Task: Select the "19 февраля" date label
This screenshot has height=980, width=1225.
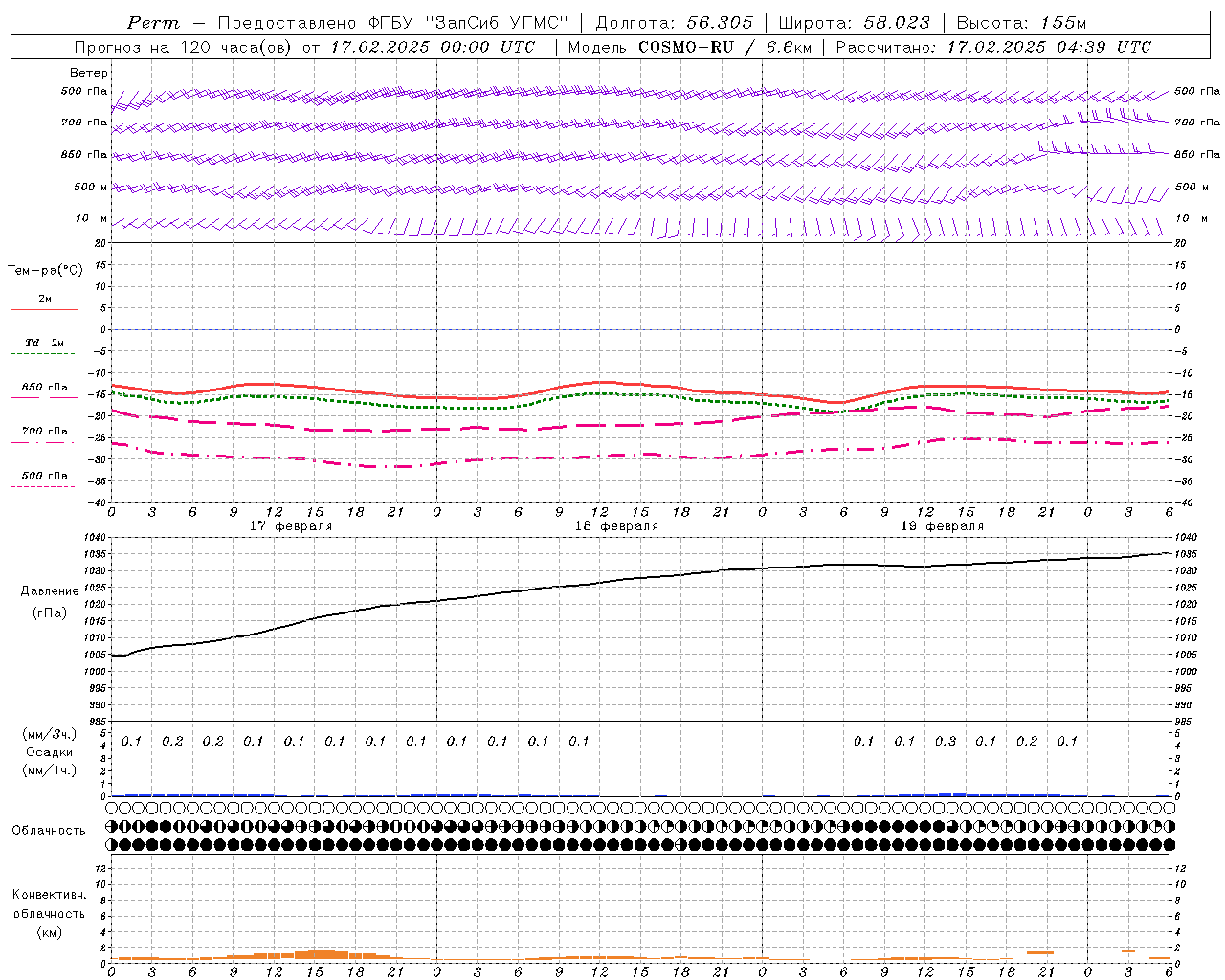Action: pyautogui.click(x=942, y=526)
